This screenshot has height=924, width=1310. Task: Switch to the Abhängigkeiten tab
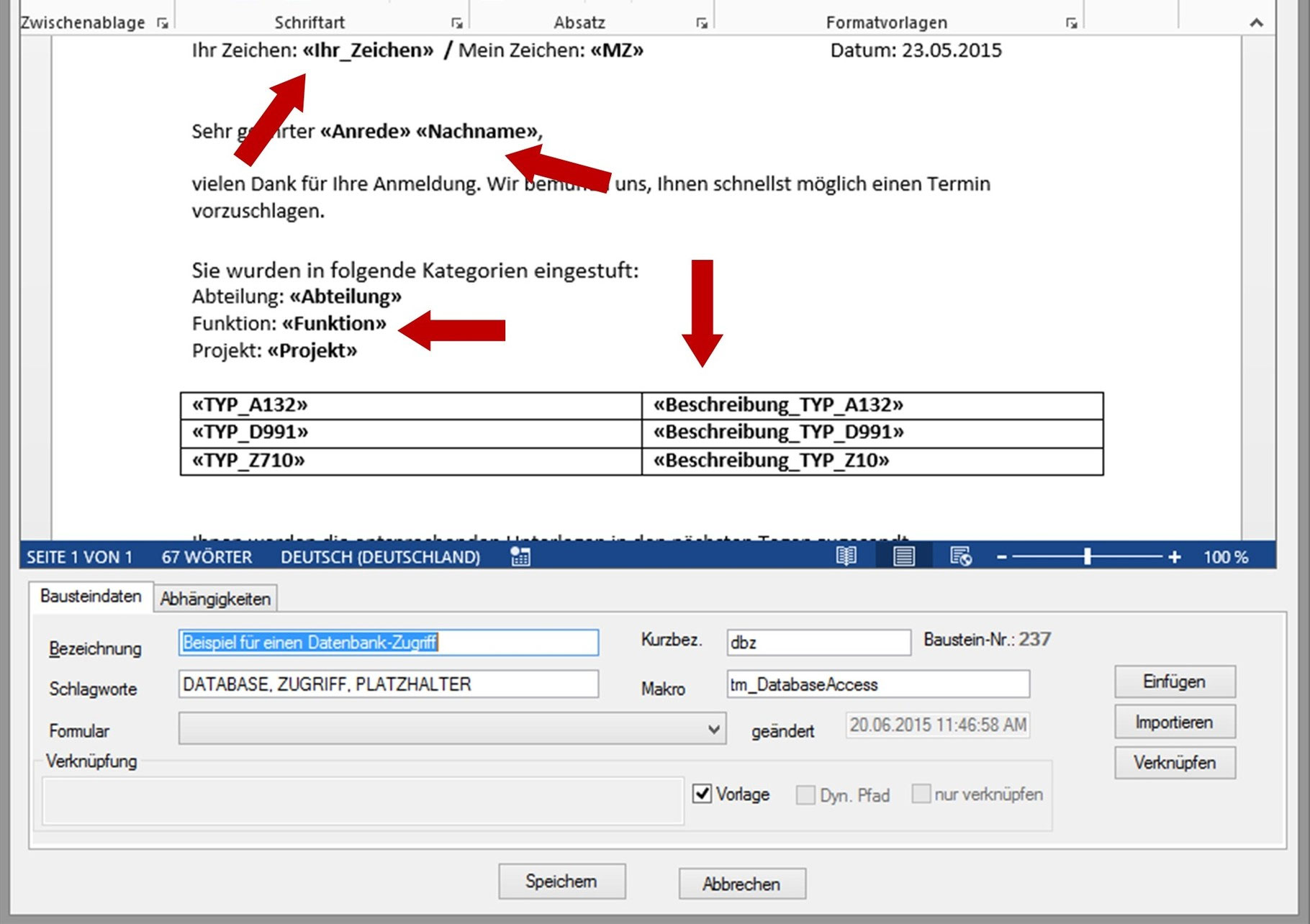pyautogui.click(x=215, y=598)
